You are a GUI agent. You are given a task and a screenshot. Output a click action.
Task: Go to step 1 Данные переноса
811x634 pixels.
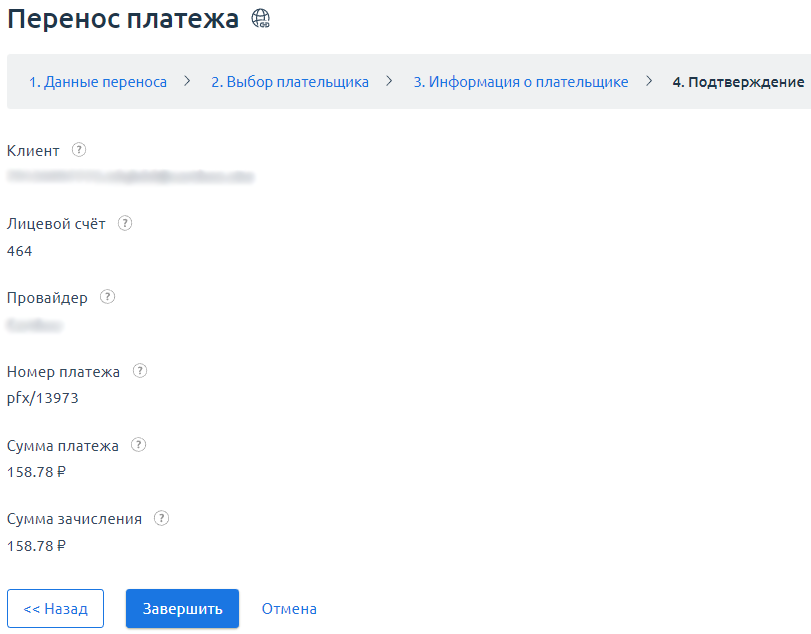98,82
